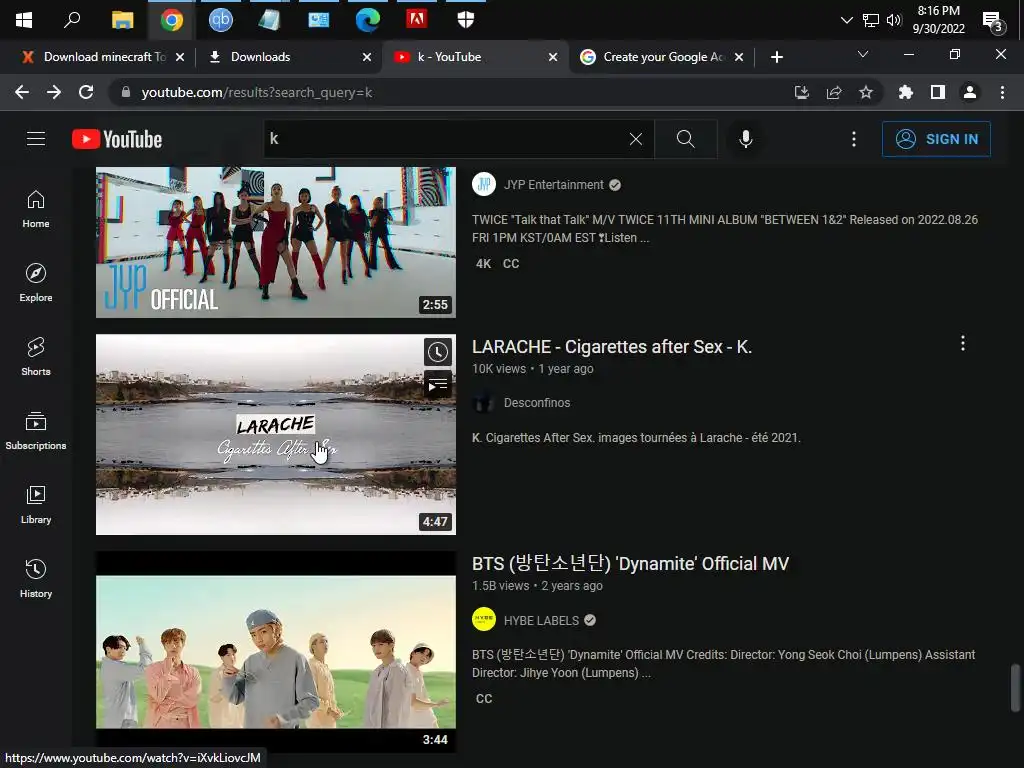Open the tab search dropdown arrow
The width and height of the screenshot is (1024, 768).
point(863,55)
